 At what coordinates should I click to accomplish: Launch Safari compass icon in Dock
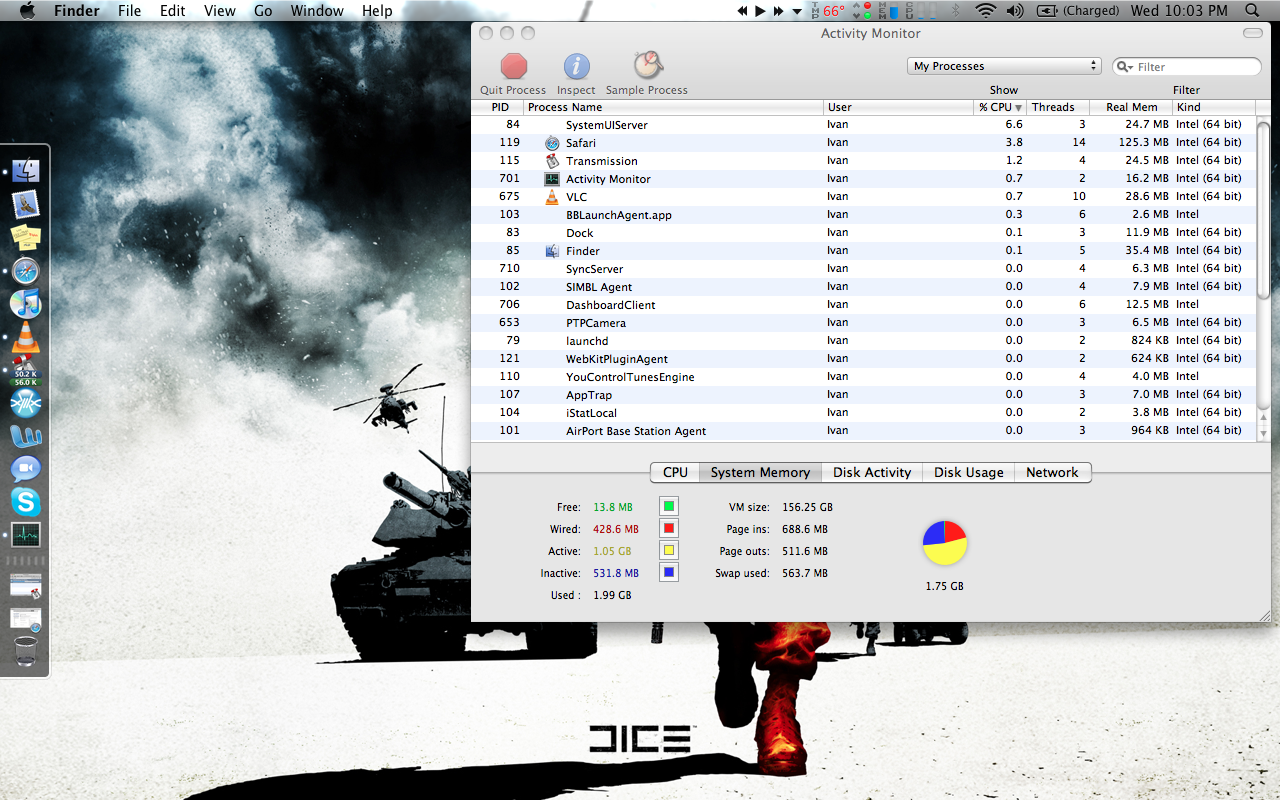click(x=26, y=271)
